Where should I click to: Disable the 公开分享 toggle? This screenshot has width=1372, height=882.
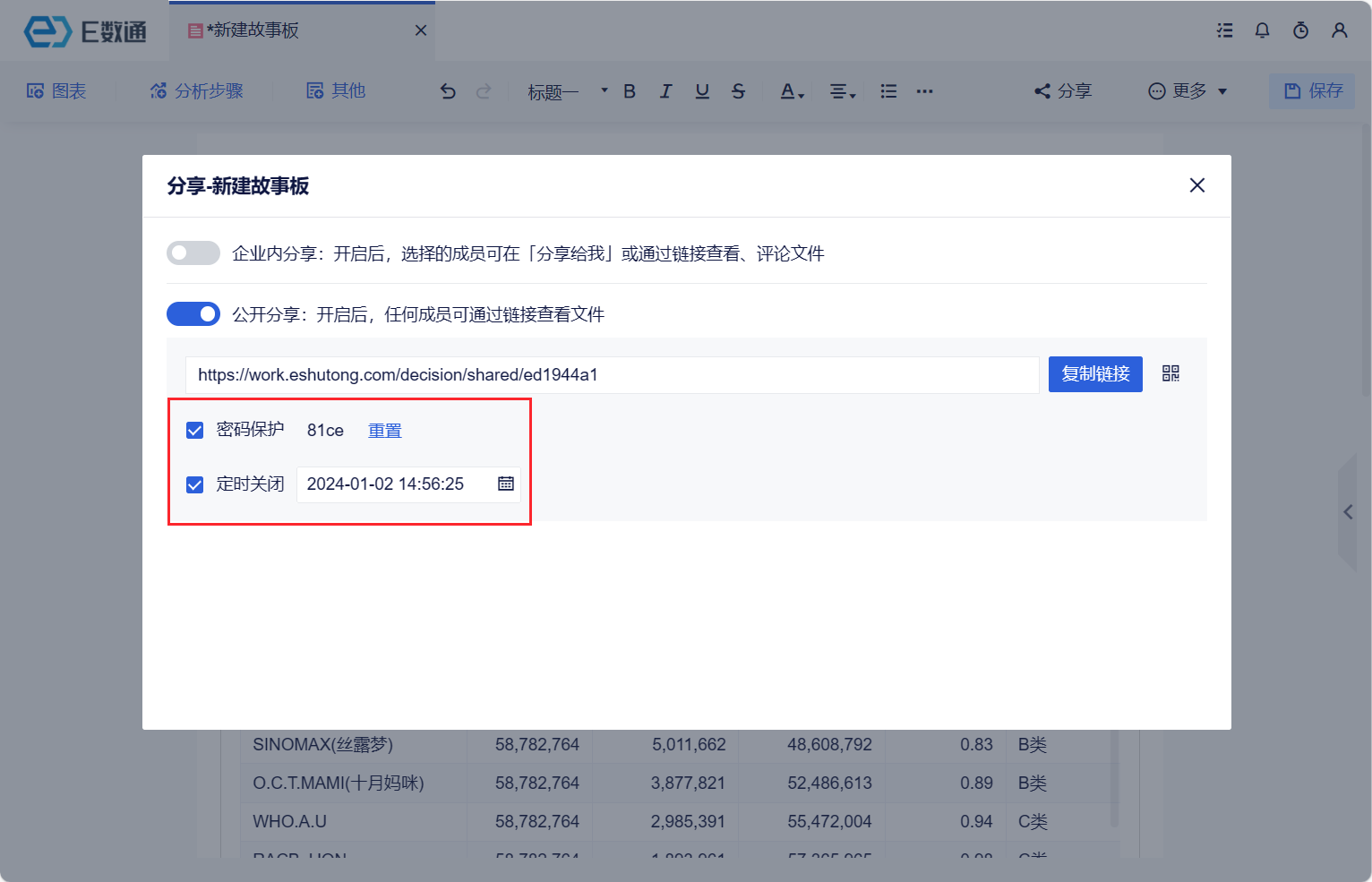(193, 314)
